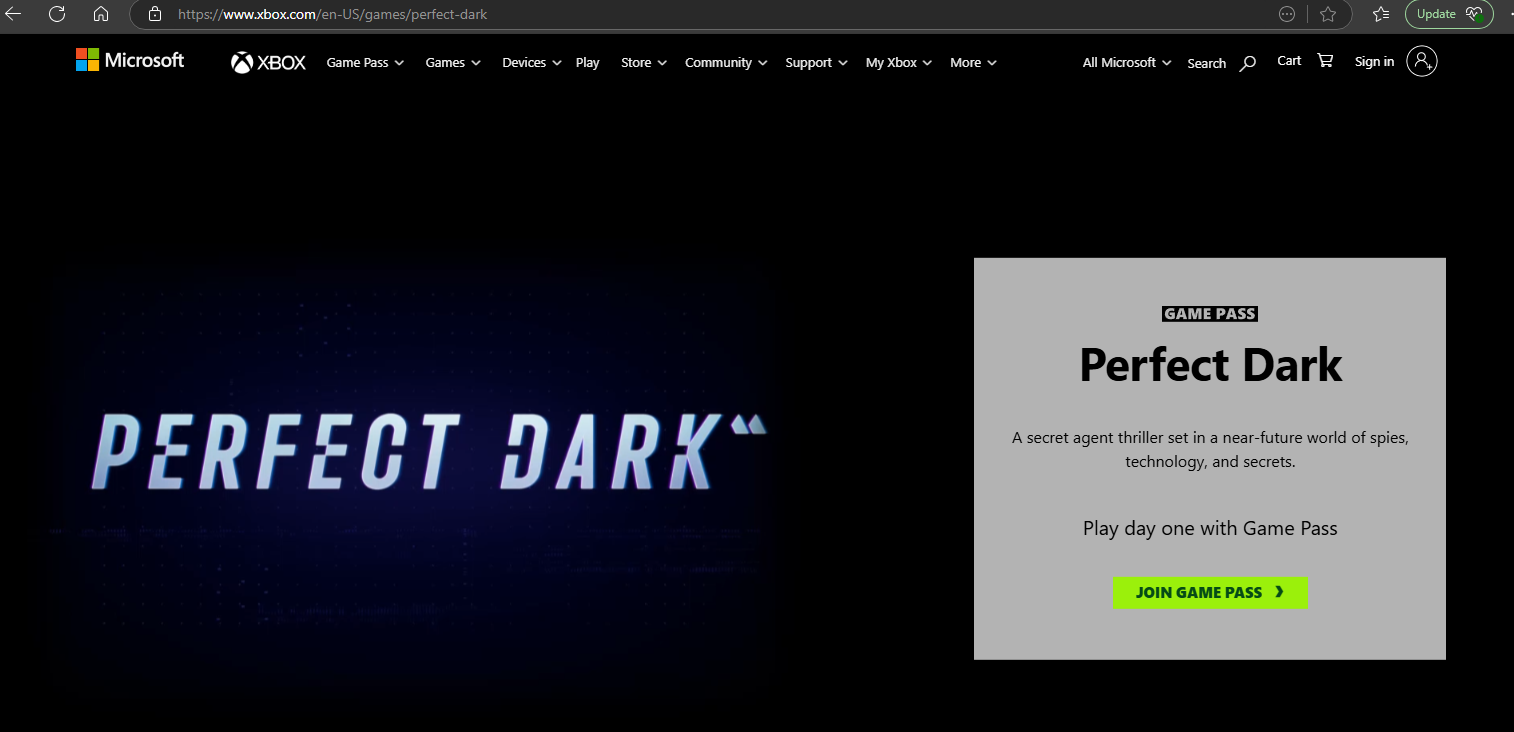
Task: Click the browser Update button
Action: pyautogui.click(x=1449, y=14)
